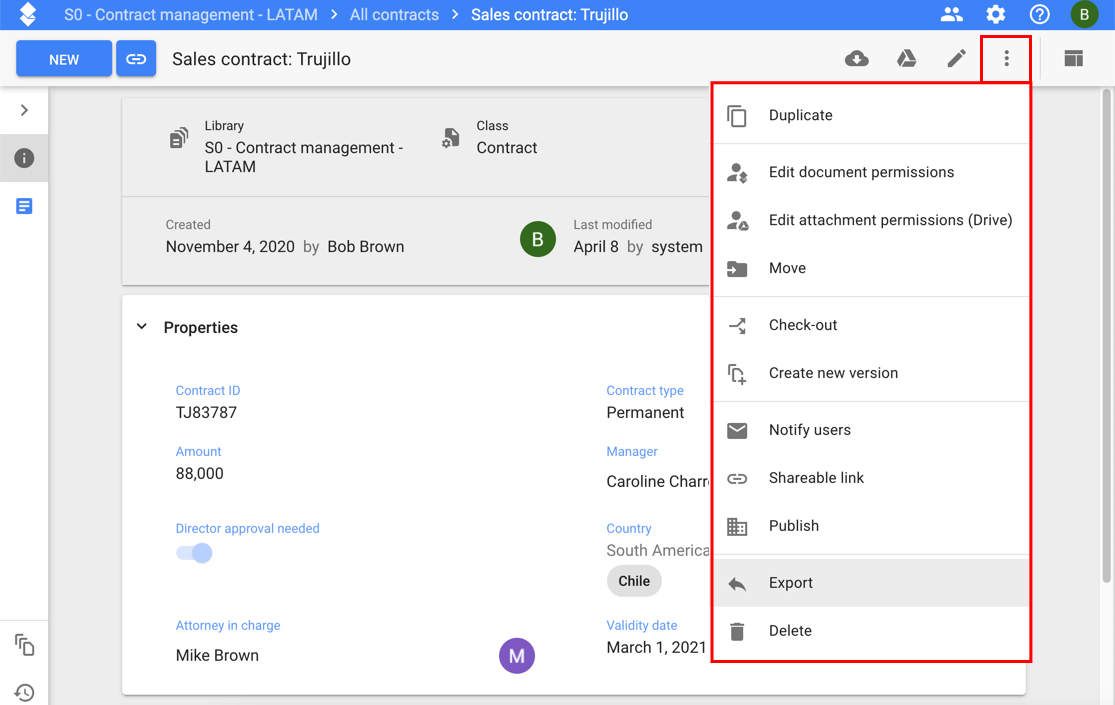Image resolution: width=1115 pixels, height=705 pixels.
Task: Click the creator name Bob Brown
Action: pyautogui.click(x=366, y=247)
